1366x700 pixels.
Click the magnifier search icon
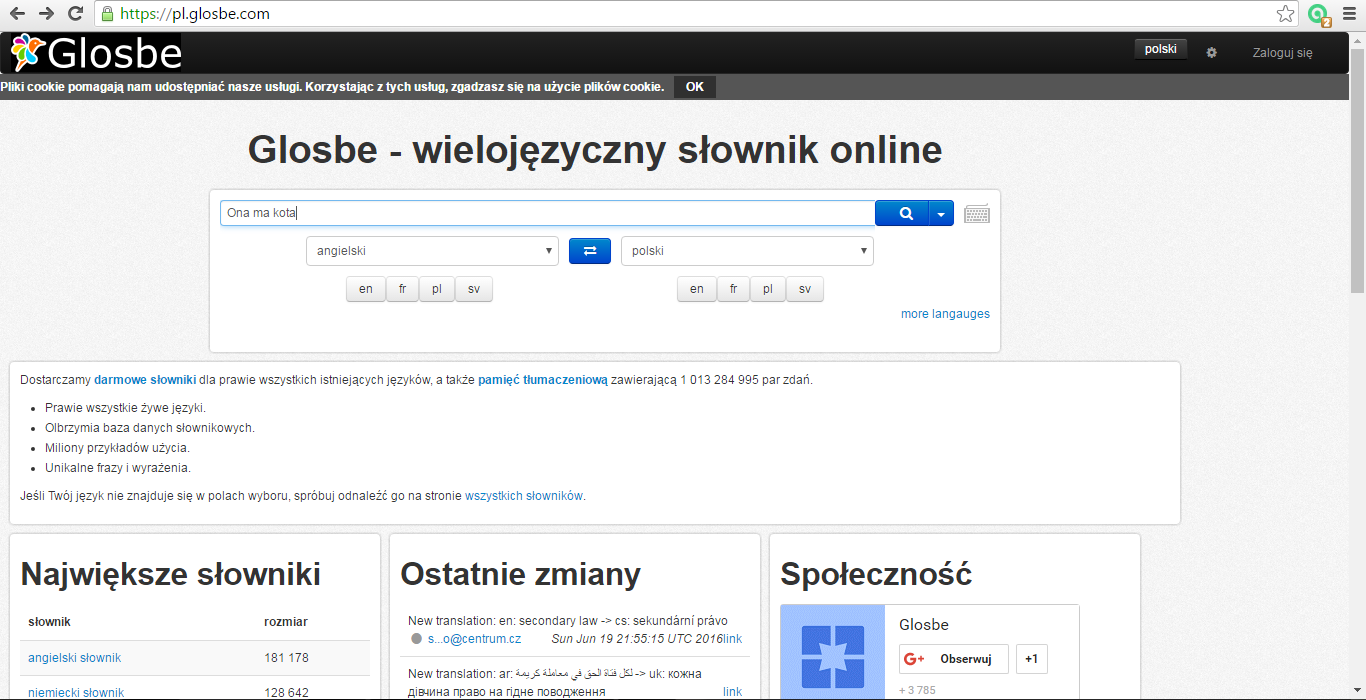click(903, 212)
